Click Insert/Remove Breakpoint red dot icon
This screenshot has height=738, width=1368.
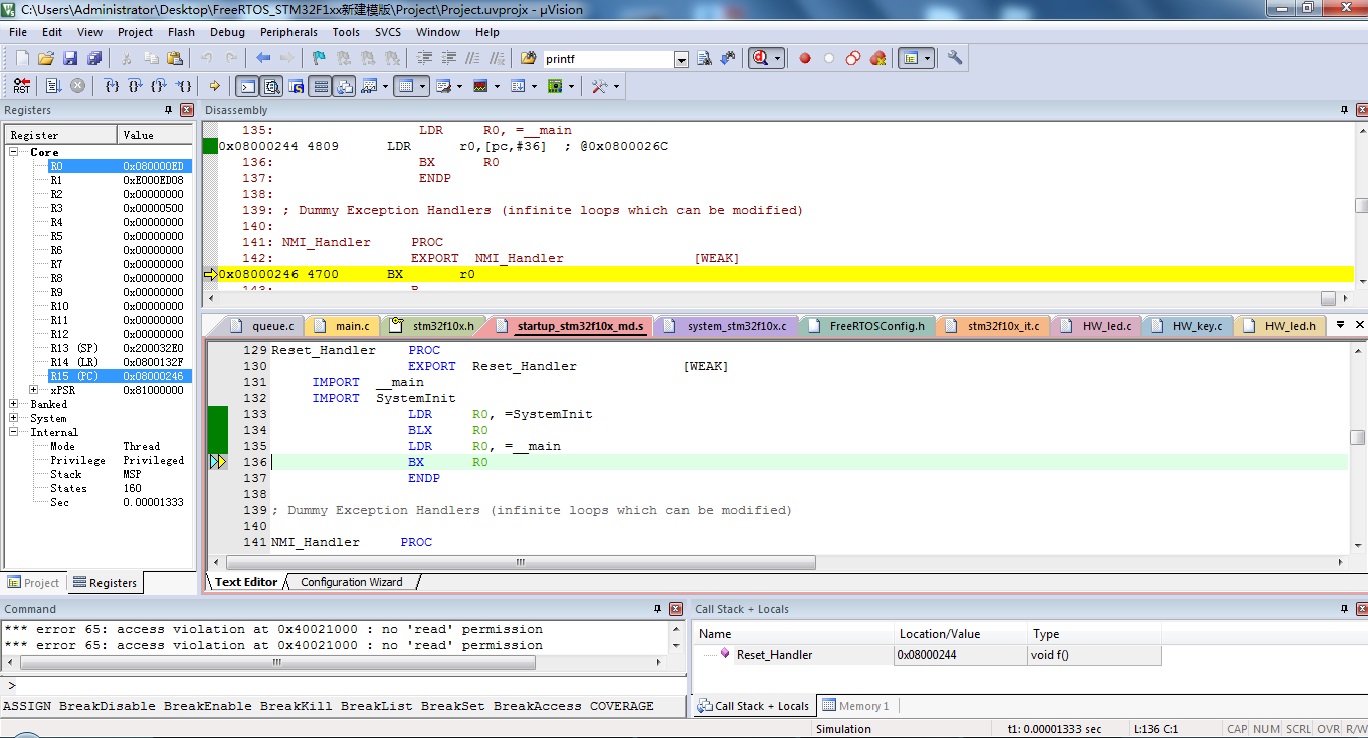coord(805,59)
